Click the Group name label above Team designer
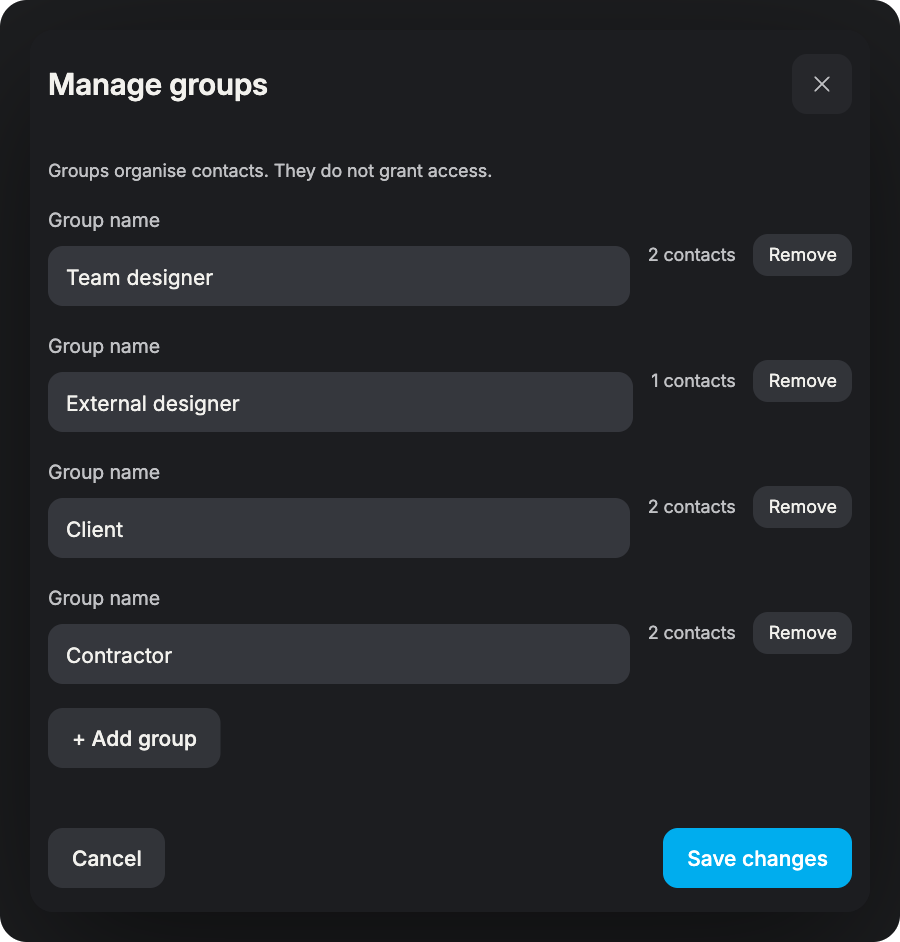This screenshot has height=942, width=900. (104, 220)
